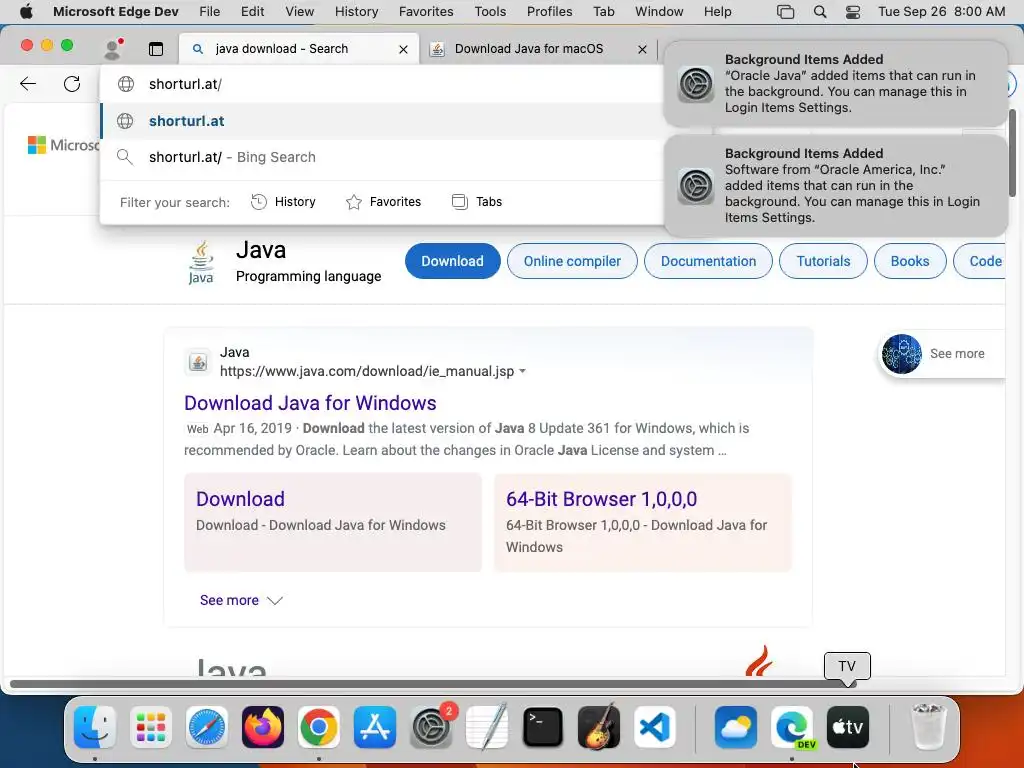Click the Microsoft Bing logo
Image resolution: width=1024 pixels, height=768 pixels.
pos(63,145)
